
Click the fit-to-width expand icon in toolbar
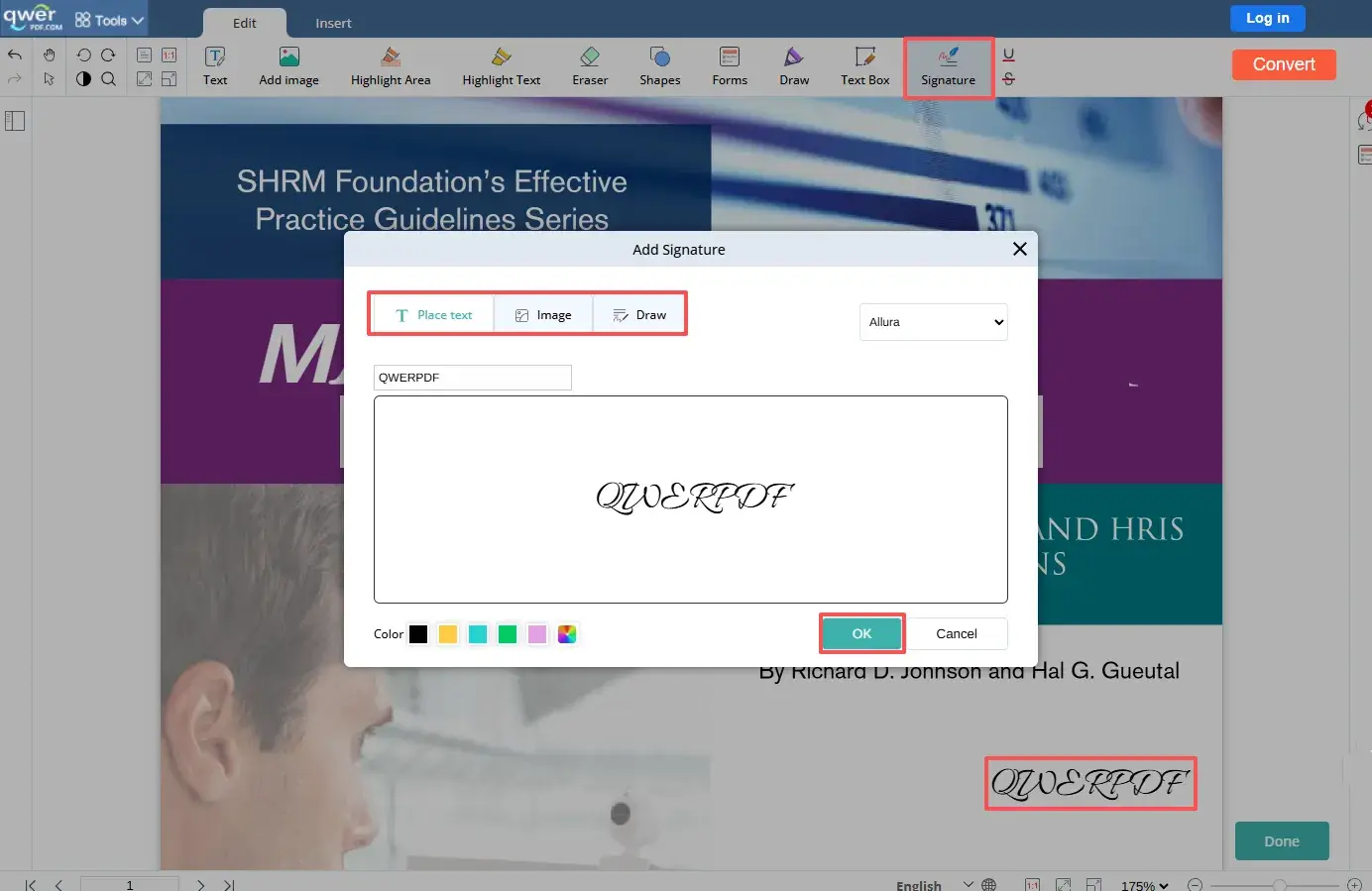tap(144, 79)
